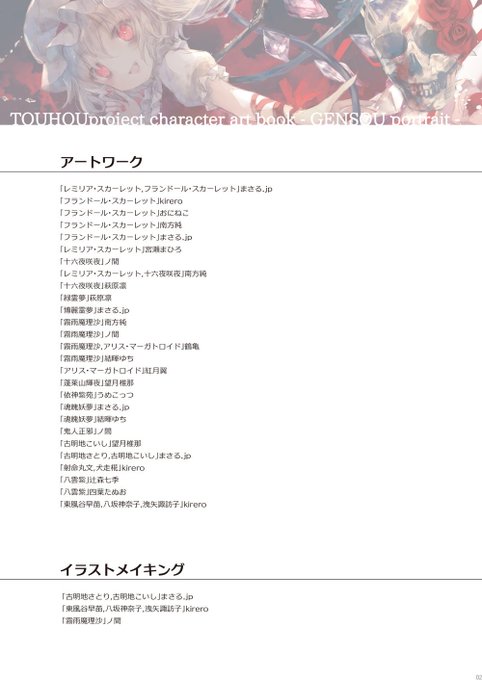Image resolution: width=482 pixels, height=680 pixels.
Task: Select 「古明地さとり,古明地こいし」まさる.jp under イラストメイキング
Action: click(127, 597)
